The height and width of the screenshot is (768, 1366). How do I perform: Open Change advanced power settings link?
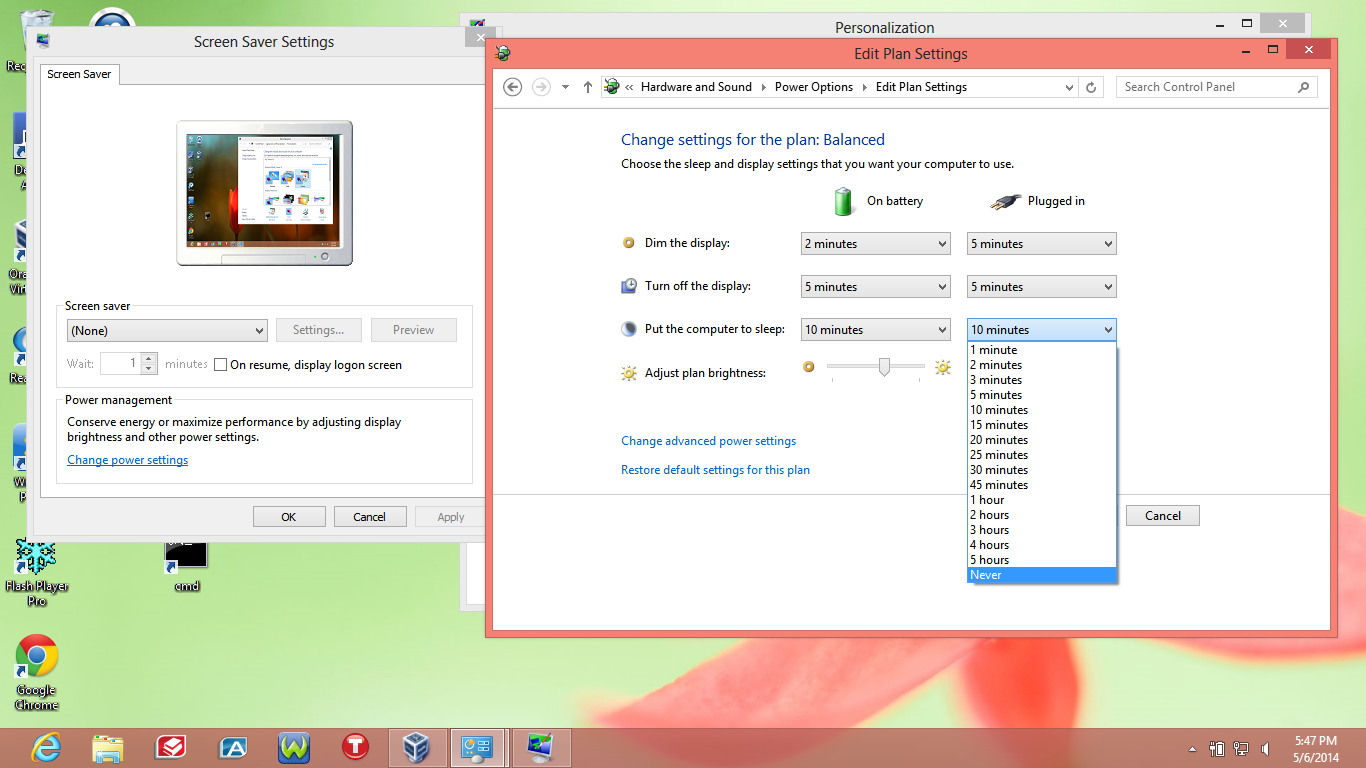pos(708,441)
